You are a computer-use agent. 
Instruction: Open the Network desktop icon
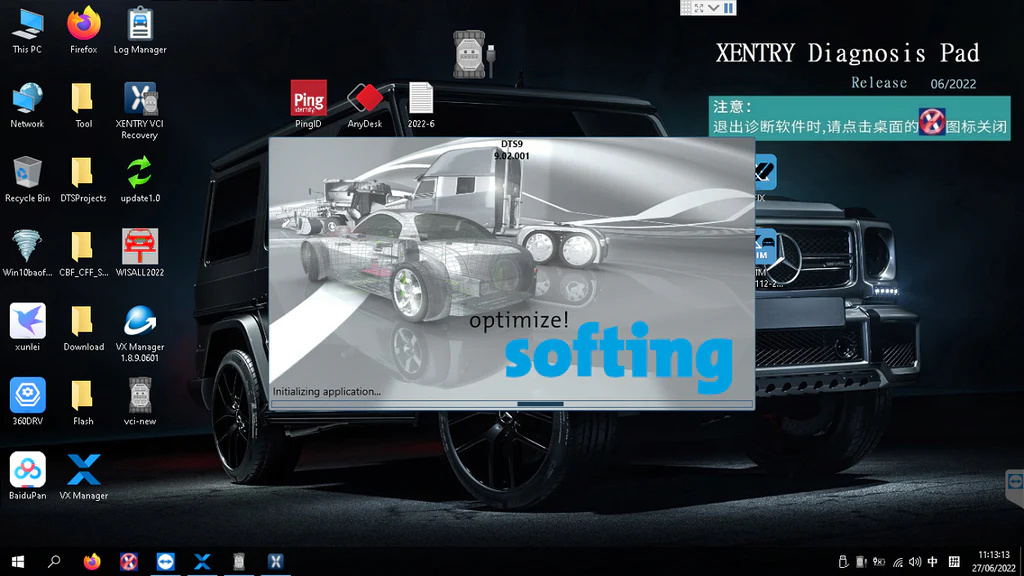(27, 104)
